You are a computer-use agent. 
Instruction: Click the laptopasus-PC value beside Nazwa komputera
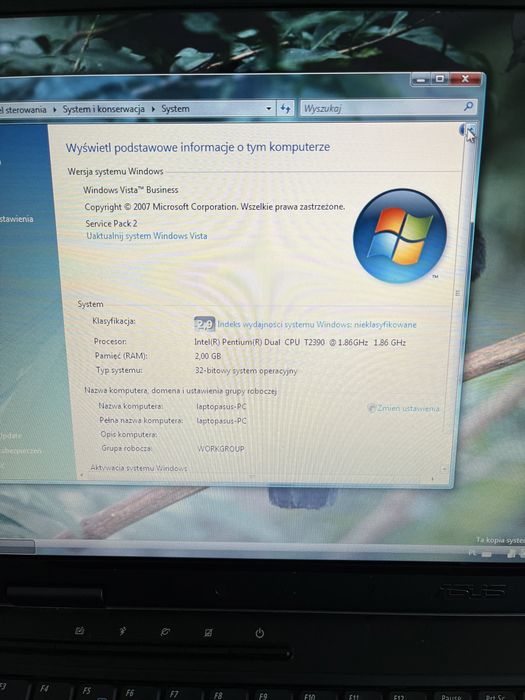(221, 406)
